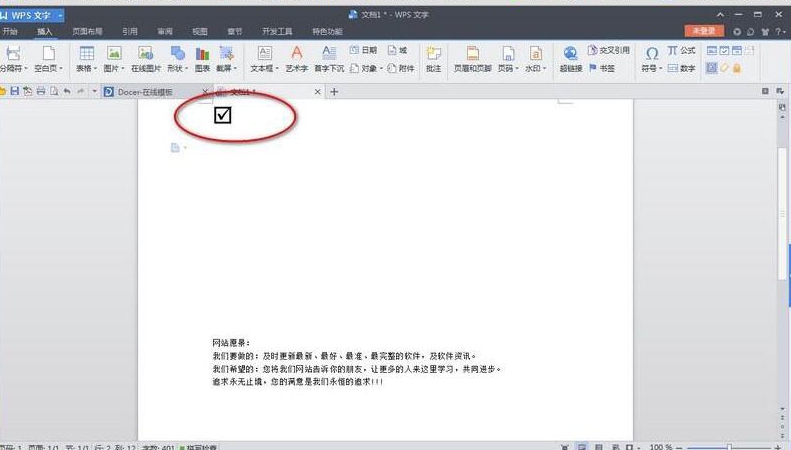Open the quick access toolbar customize arrow

coord(94,91)
